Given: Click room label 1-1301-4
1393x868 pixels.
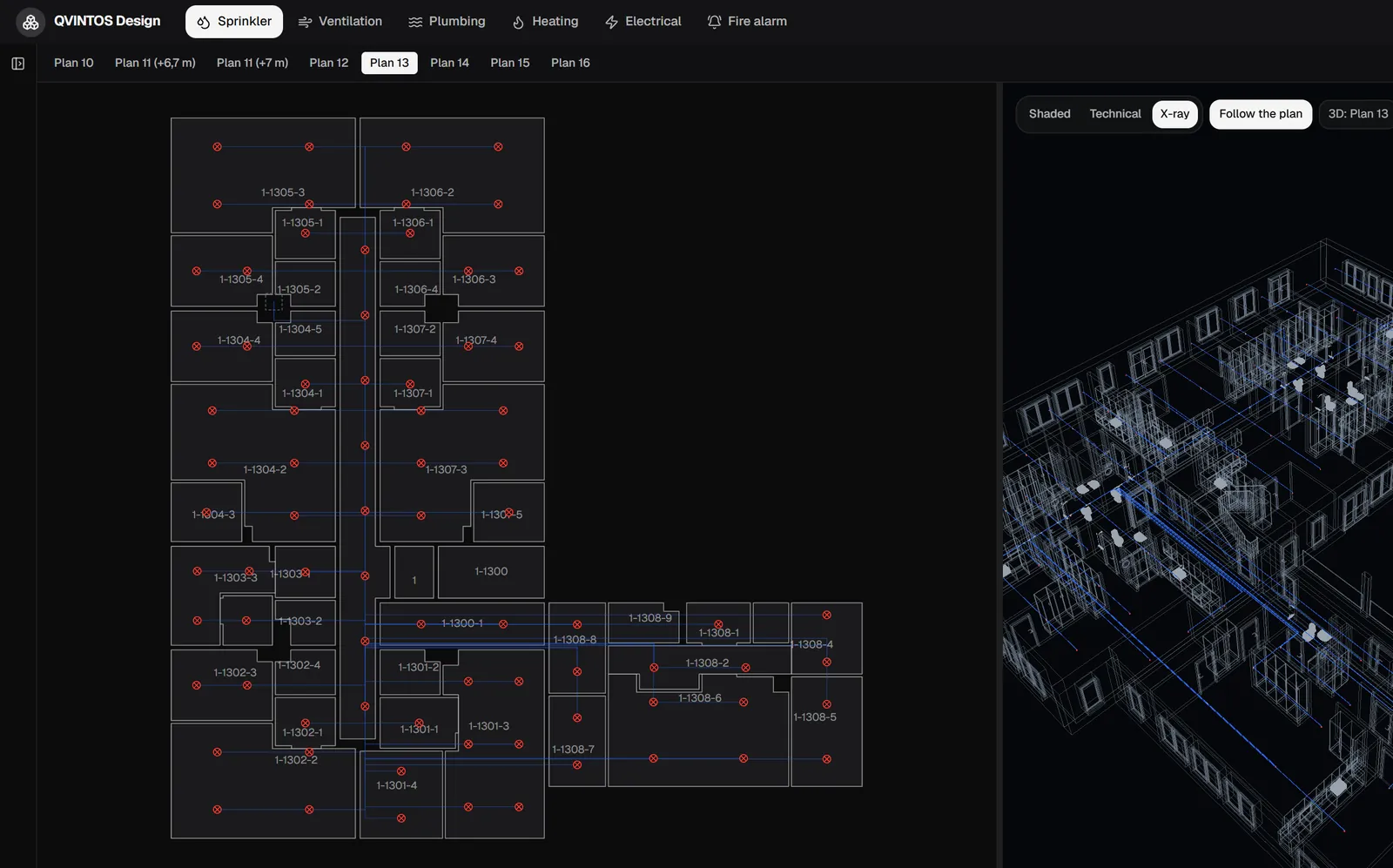Looking at the screenshot, I should (x=397, y=785).
